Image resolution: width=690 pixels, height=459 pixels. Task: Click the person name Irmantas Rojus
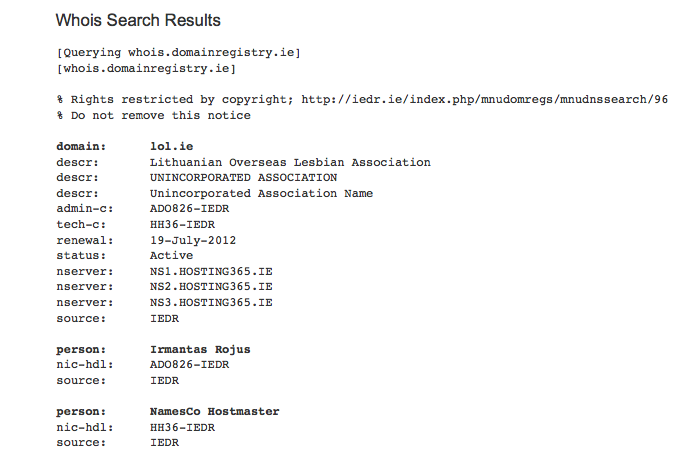[200, 349]
